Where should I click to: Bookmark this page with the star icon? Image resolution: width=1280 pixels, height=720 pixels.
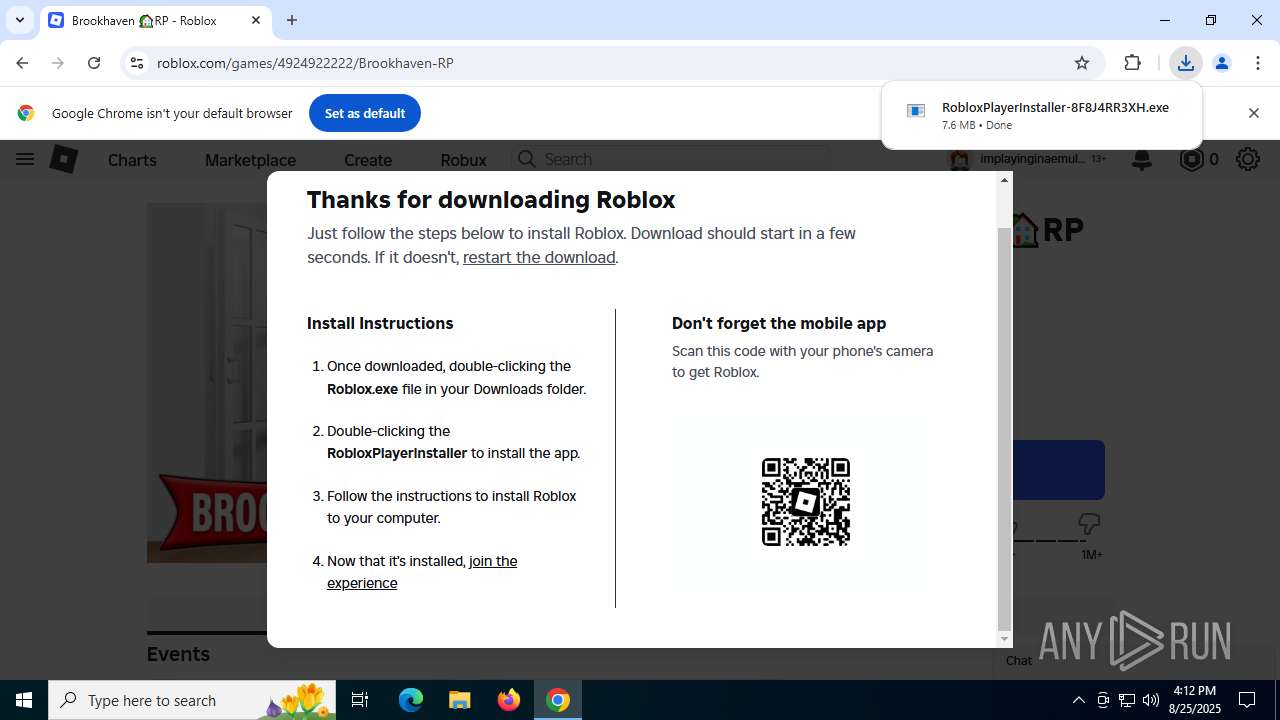[x=1082, y=63]
